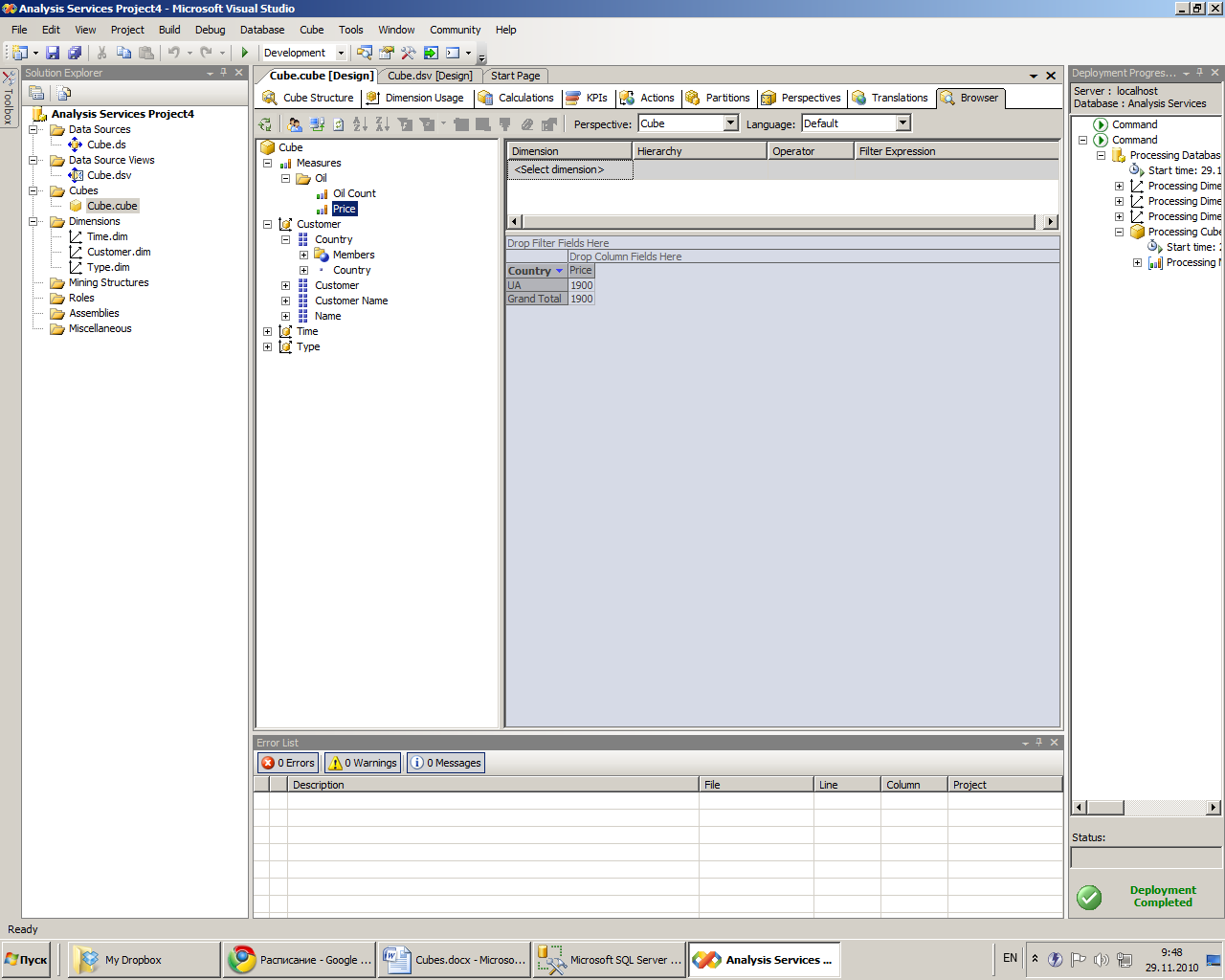The width and height of the screenshot is (1225, 980).
Task: Expand the Type dimension node
Action: coord(267,346)
